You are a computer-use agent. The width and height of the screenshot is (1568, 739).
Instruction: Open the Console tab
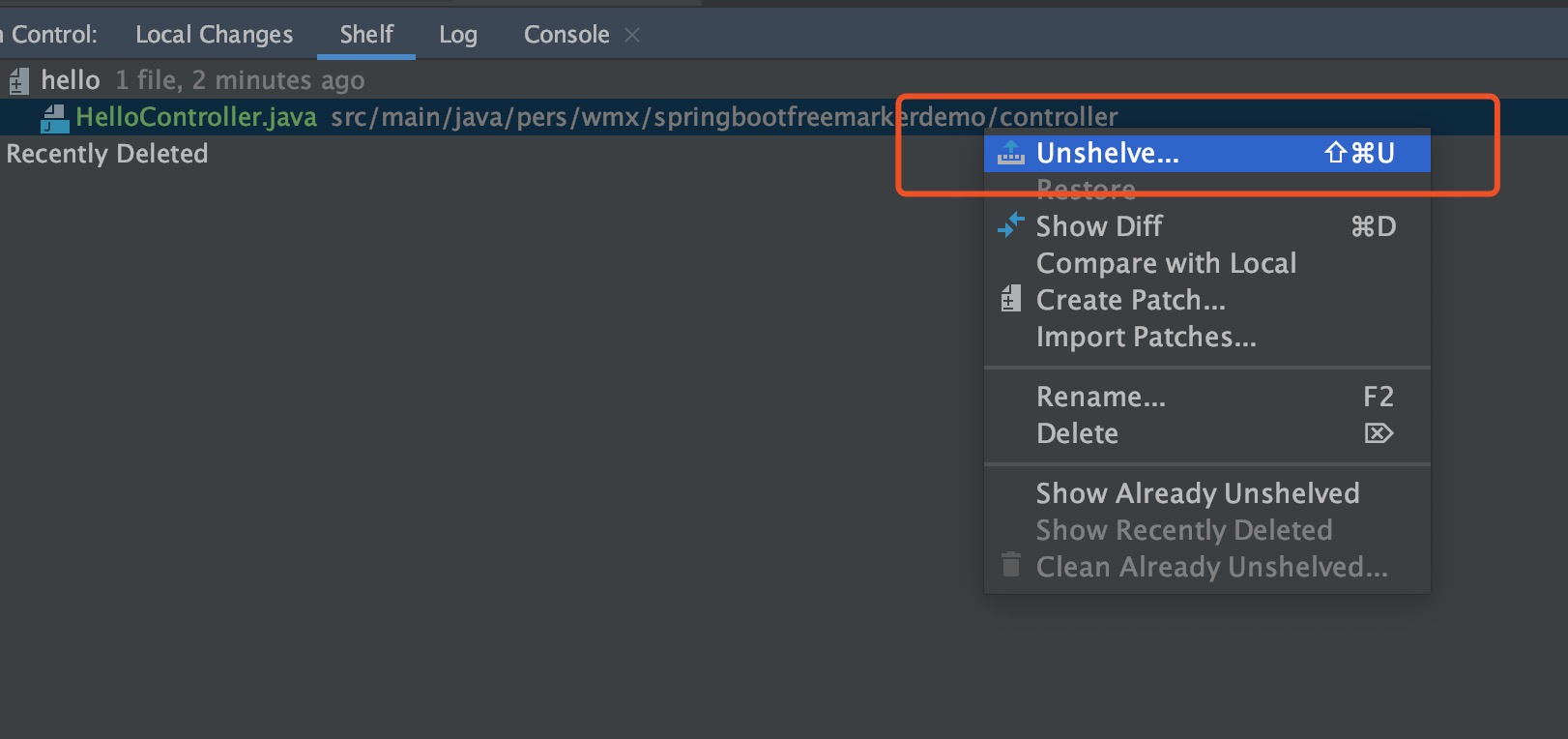tap(566, 35)
